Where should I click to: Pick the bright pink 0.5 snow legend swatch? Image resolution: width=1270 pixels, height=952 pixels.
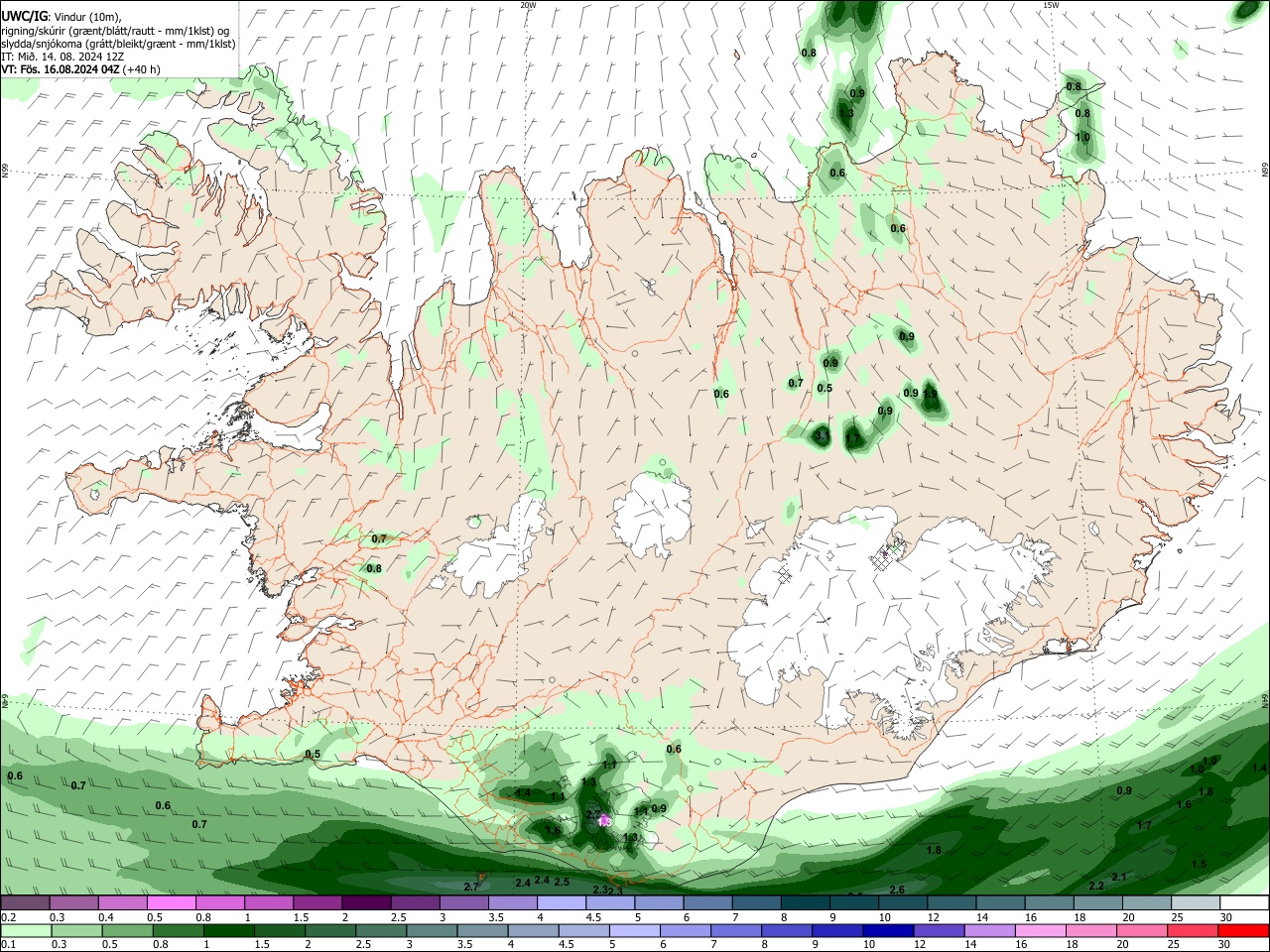pos(171,902)
